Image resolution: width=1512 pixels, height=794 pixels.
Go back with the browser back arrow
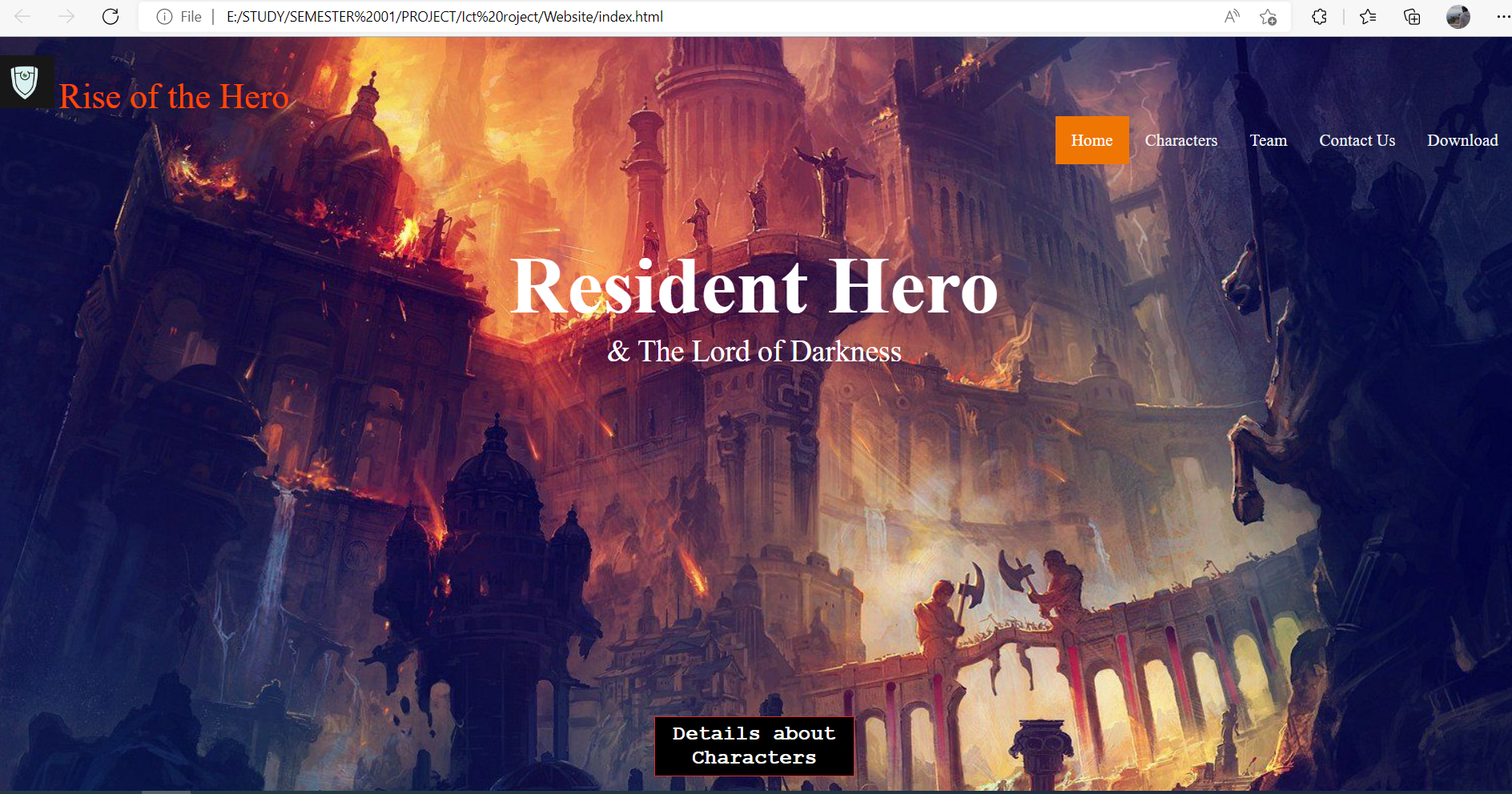tap(22, 17)
